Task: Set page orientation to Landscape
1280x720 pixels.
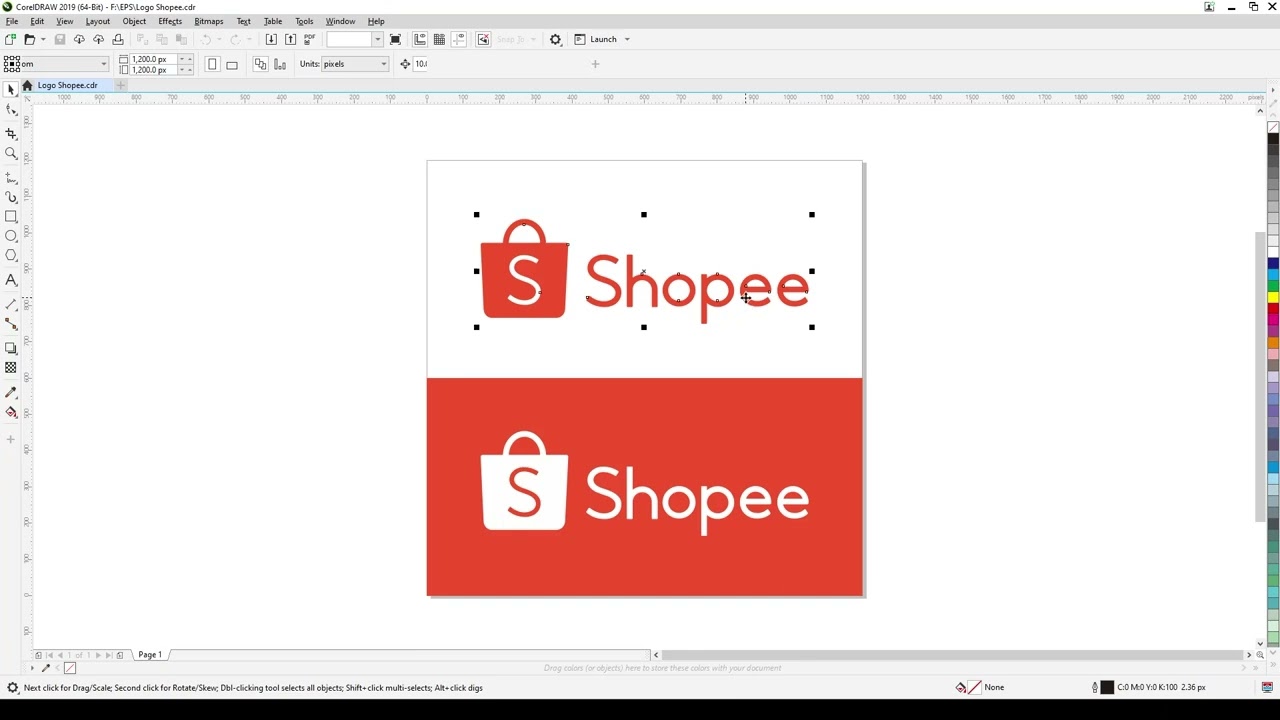Action: (x=232, y=64)
